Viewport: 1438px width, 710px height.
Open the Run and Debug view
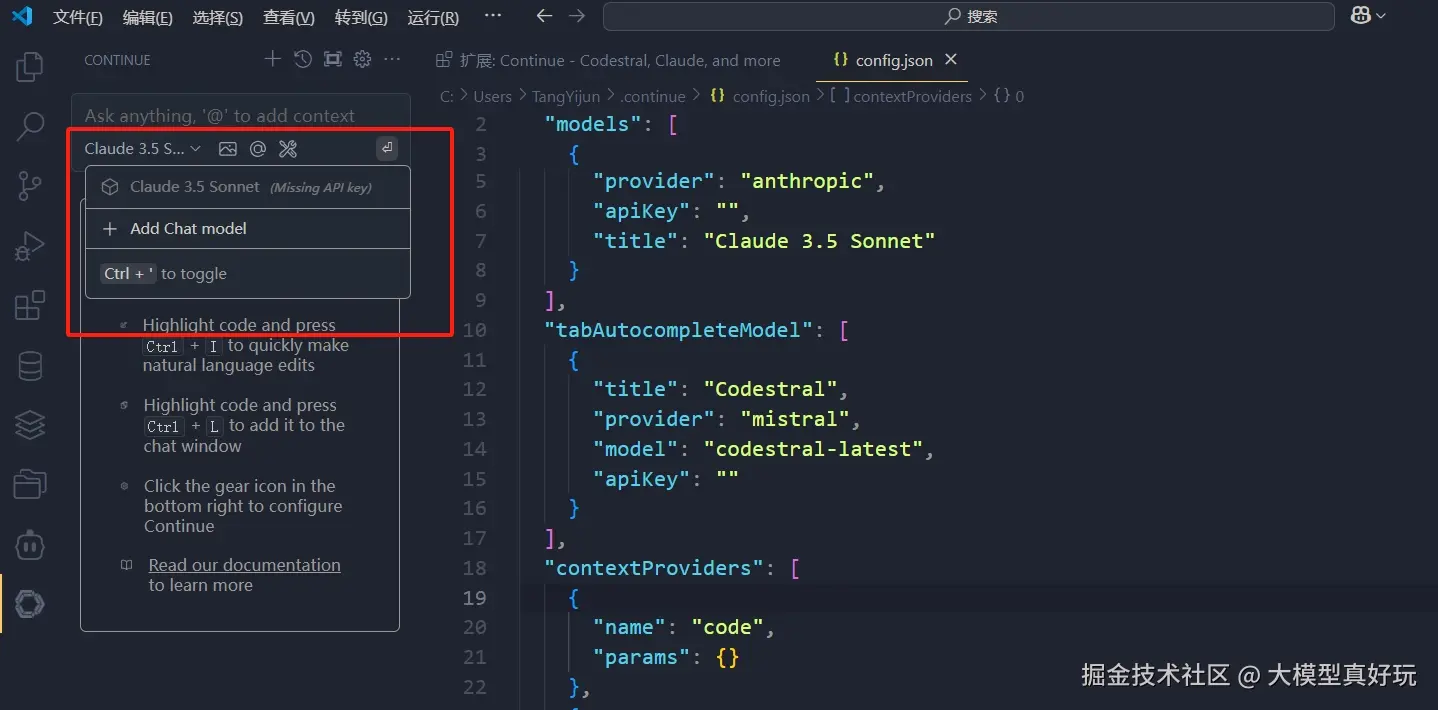pos(30,245)
